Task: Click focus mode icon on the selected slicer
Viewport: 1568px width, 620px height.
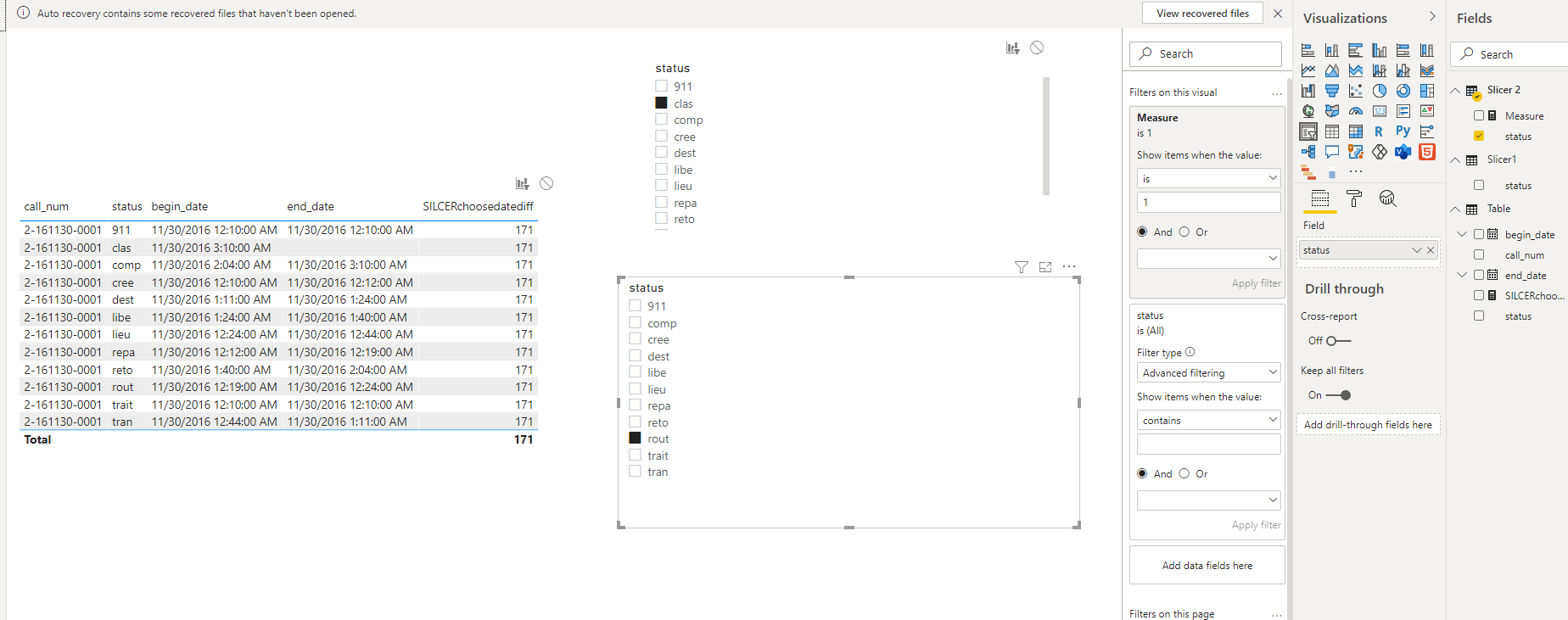Action: [x=1045, y=267]
